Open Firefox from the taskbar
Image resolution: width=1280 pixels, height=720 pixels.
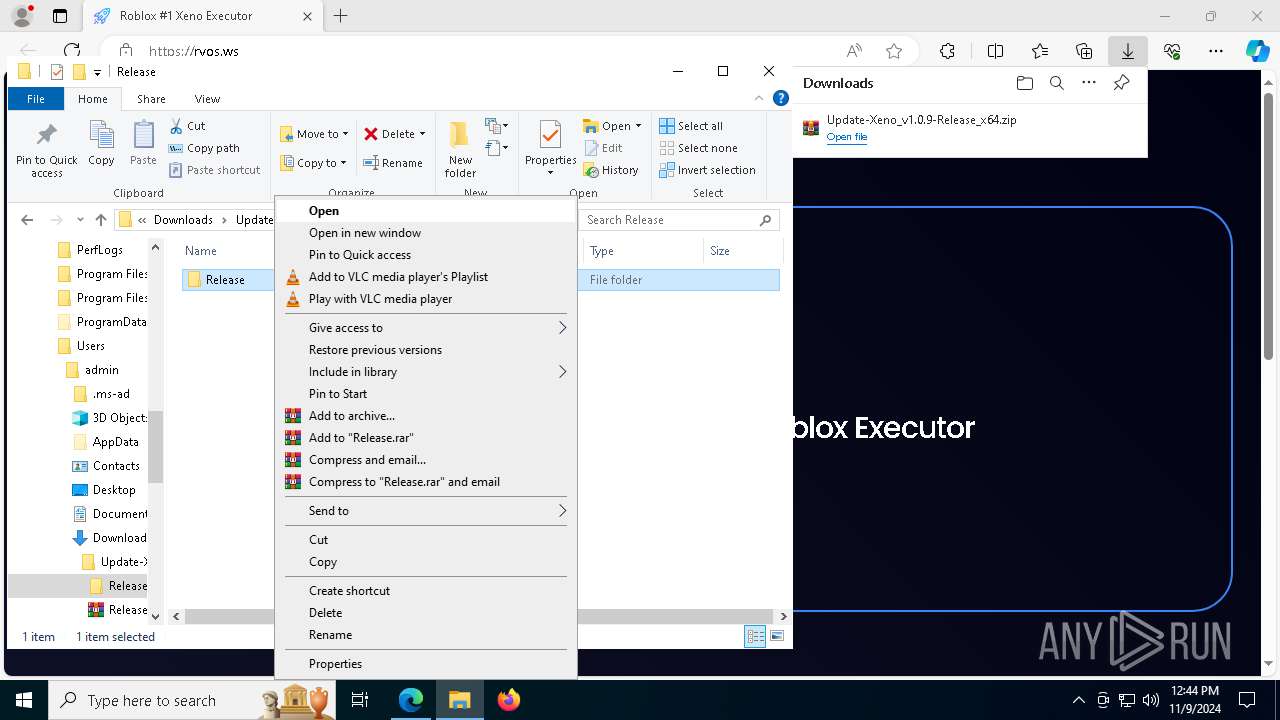(508, 700)
